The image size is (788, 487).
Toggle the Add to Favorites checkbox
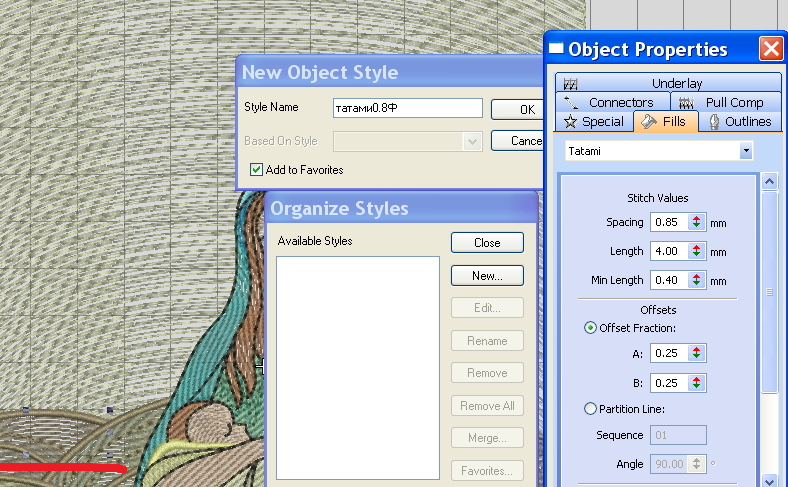pos(257,170)
